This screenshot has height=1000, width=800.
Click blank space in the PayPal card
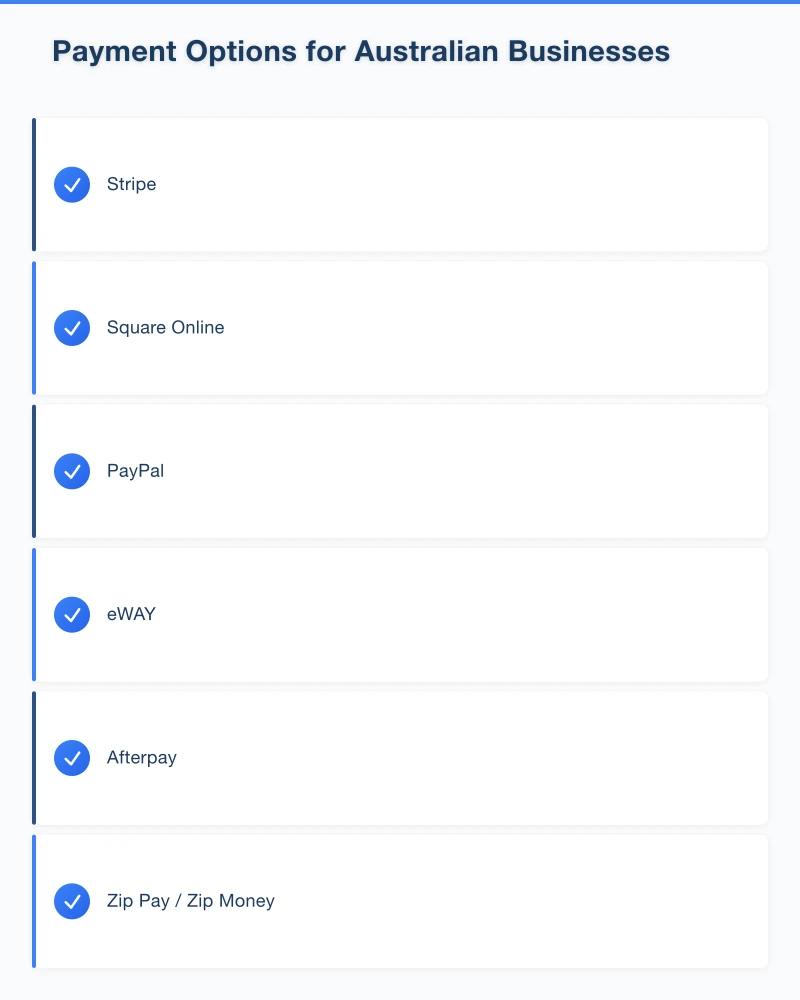pos(500,471)
